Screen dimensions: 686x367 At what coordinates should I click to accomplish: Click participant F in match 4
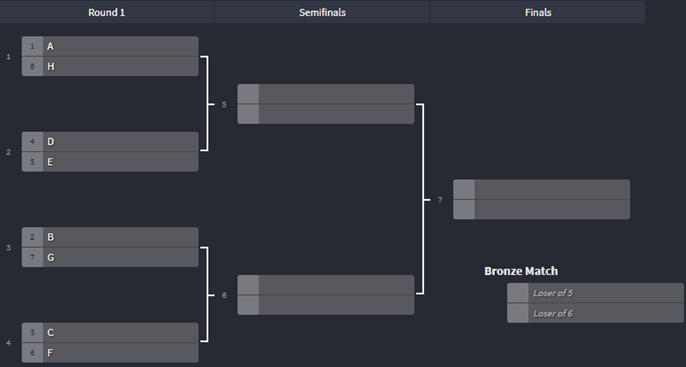point(110,353)
